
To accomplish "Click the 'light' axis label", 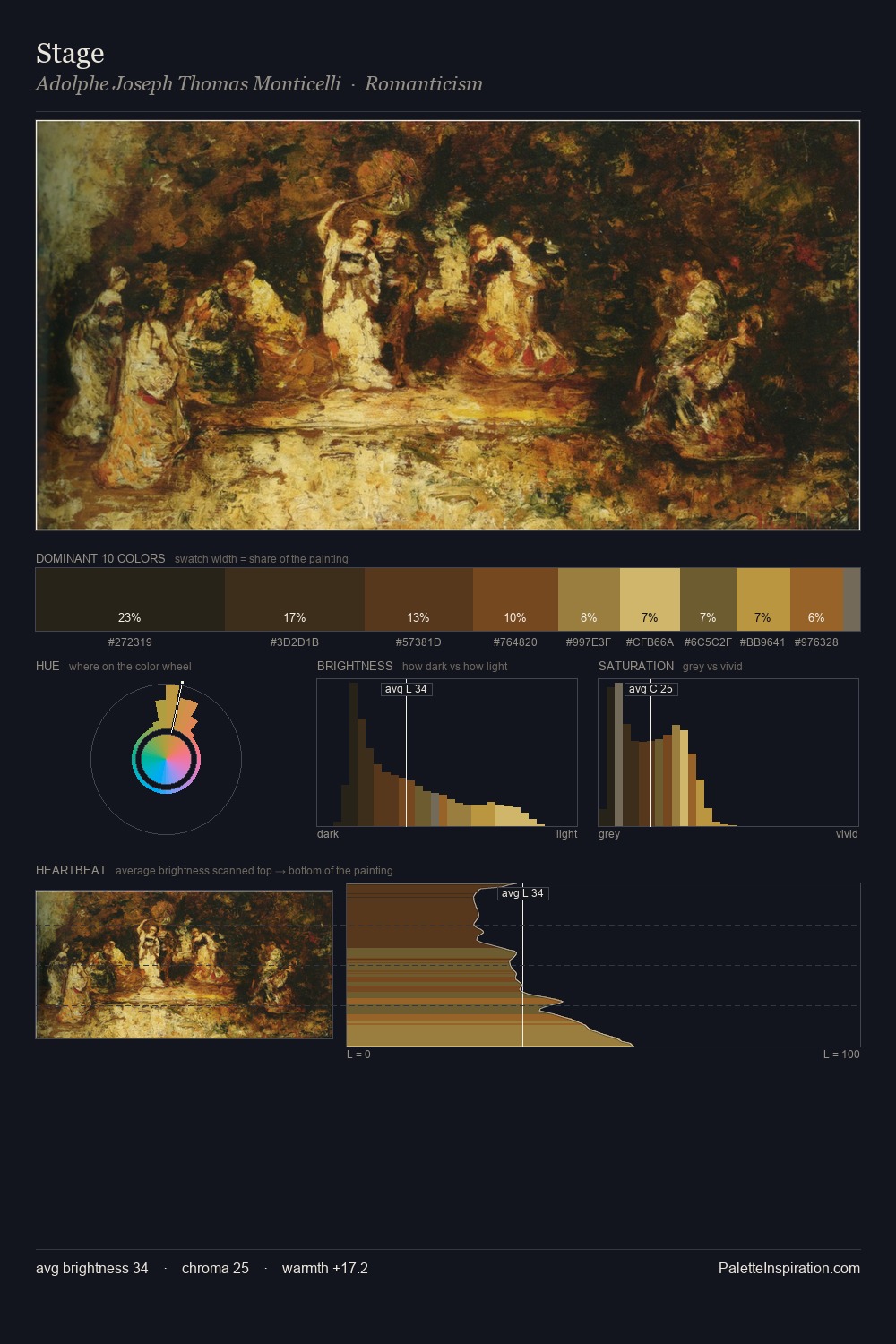I will click(x=566, y=834).
